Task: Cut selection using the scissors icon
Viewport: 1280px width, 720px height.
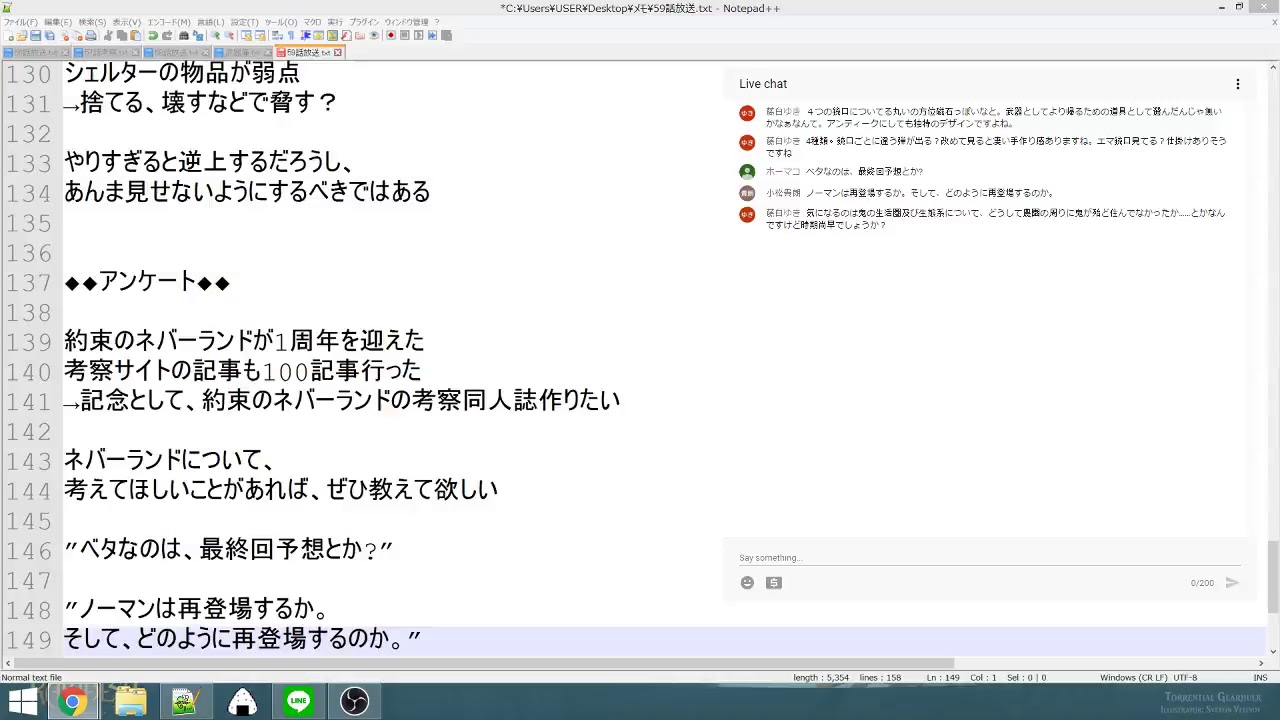Action: tap(107, 36)
